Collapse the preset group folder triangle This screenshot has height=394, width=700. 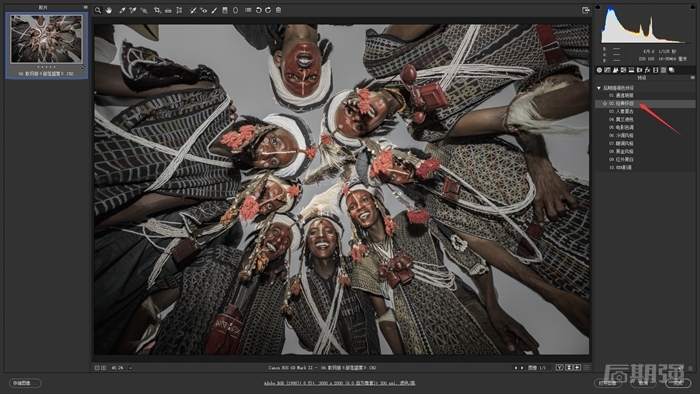click(x=599, y=88)
